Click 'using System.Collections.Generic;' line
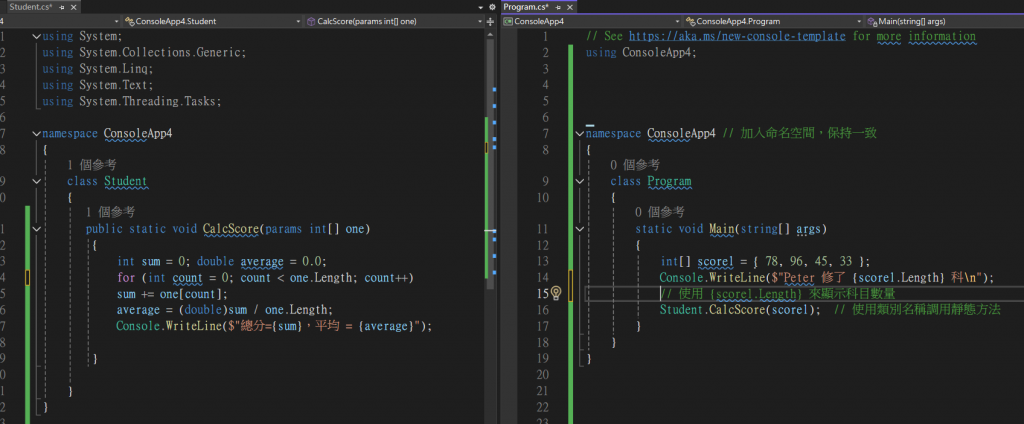 click(144, 52)
